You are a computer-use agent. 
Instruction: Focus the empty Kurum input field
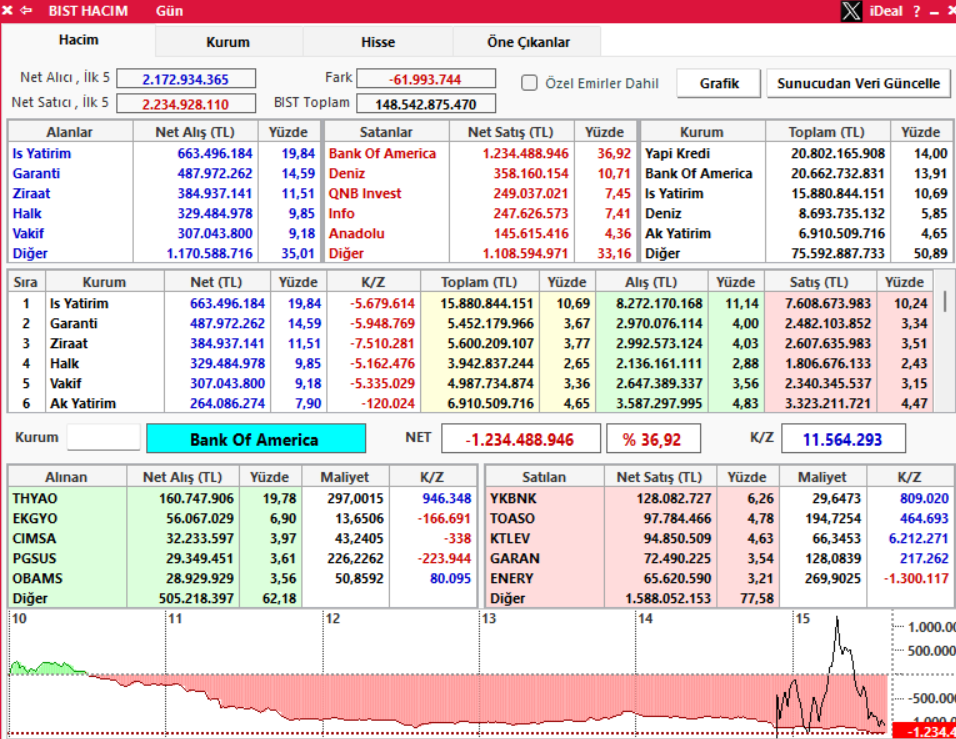coord(104,438)
